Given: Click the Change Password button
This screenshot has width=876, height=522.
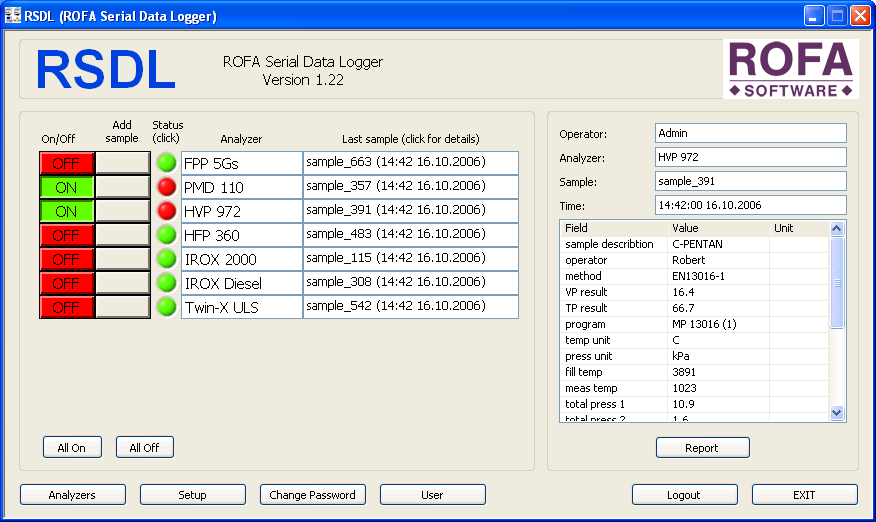Looking at the screenshot, I should point(313,495).
